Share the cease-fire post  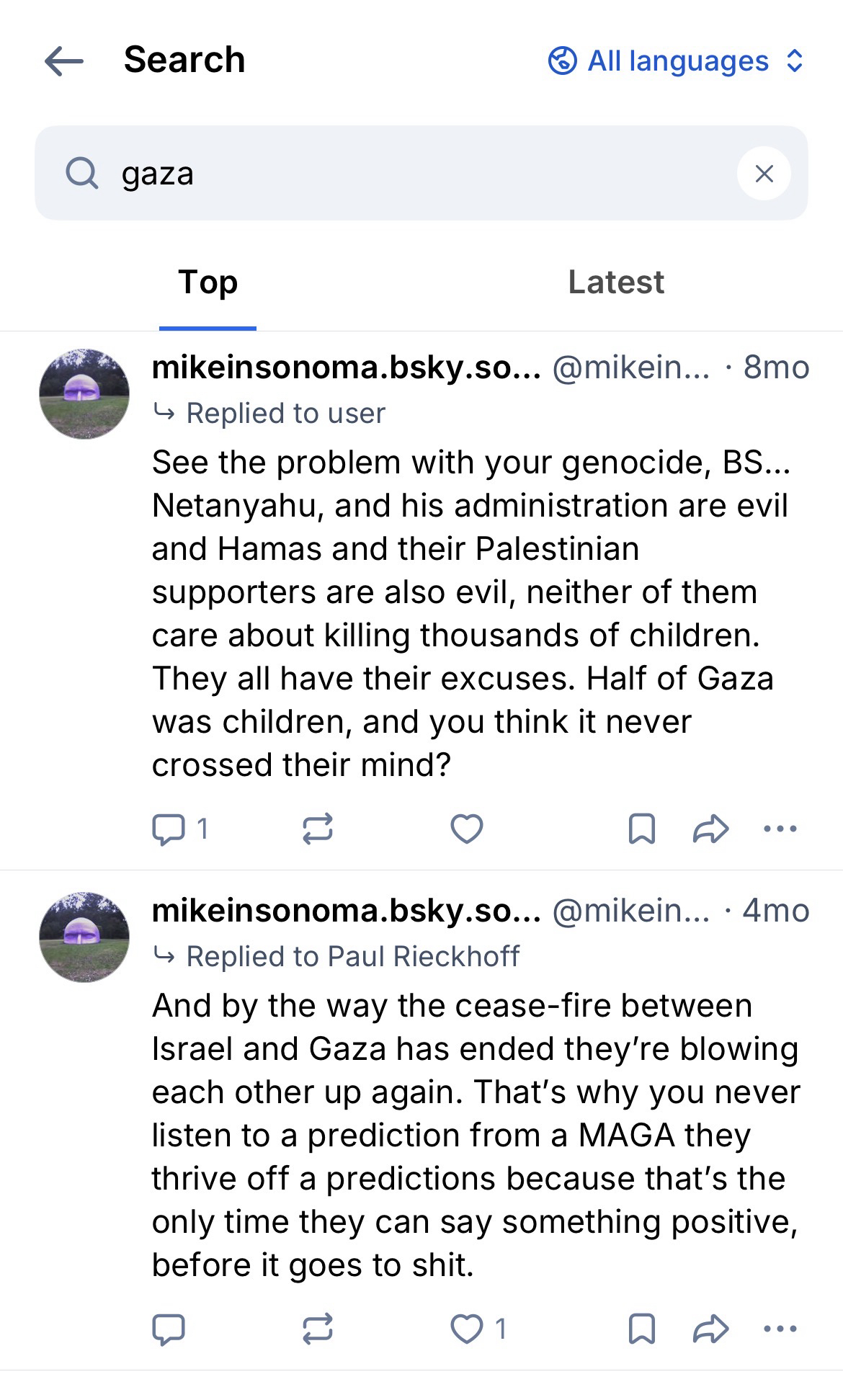coord(710,1329)
